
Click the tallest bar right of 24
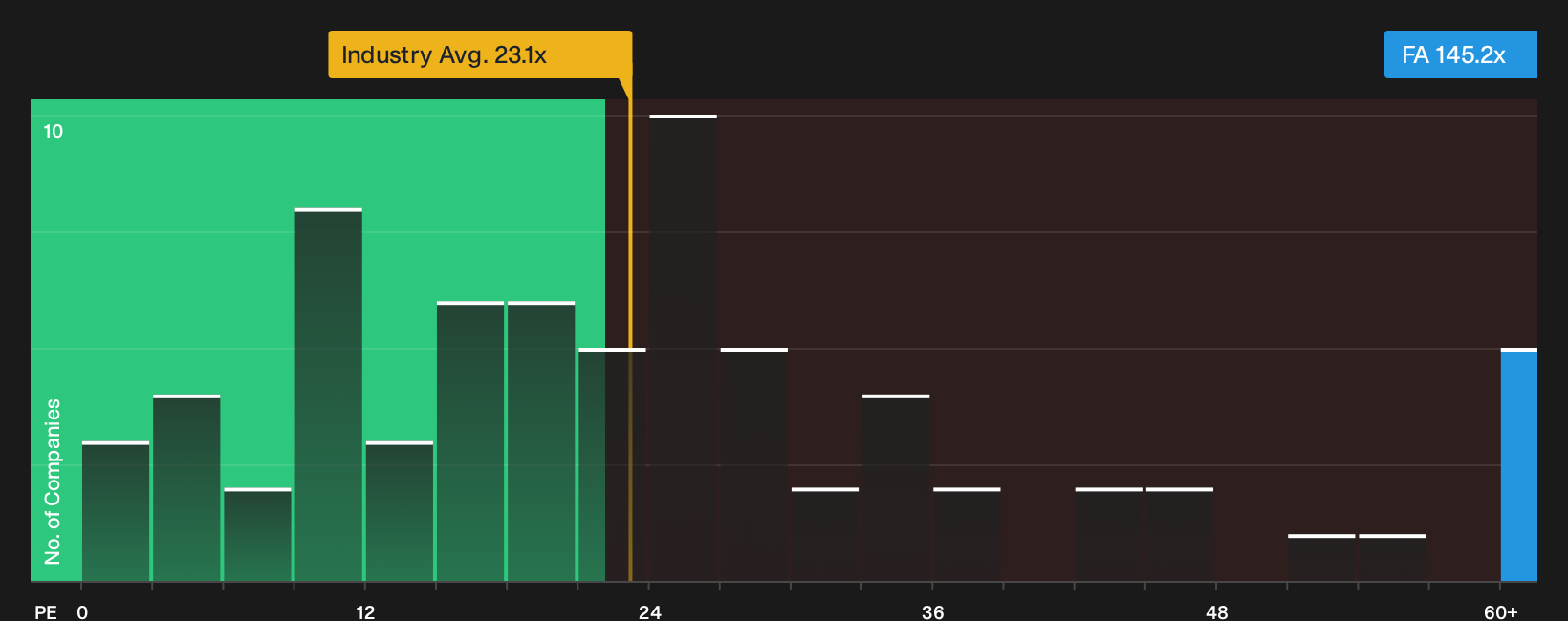[x=683, y=348]
